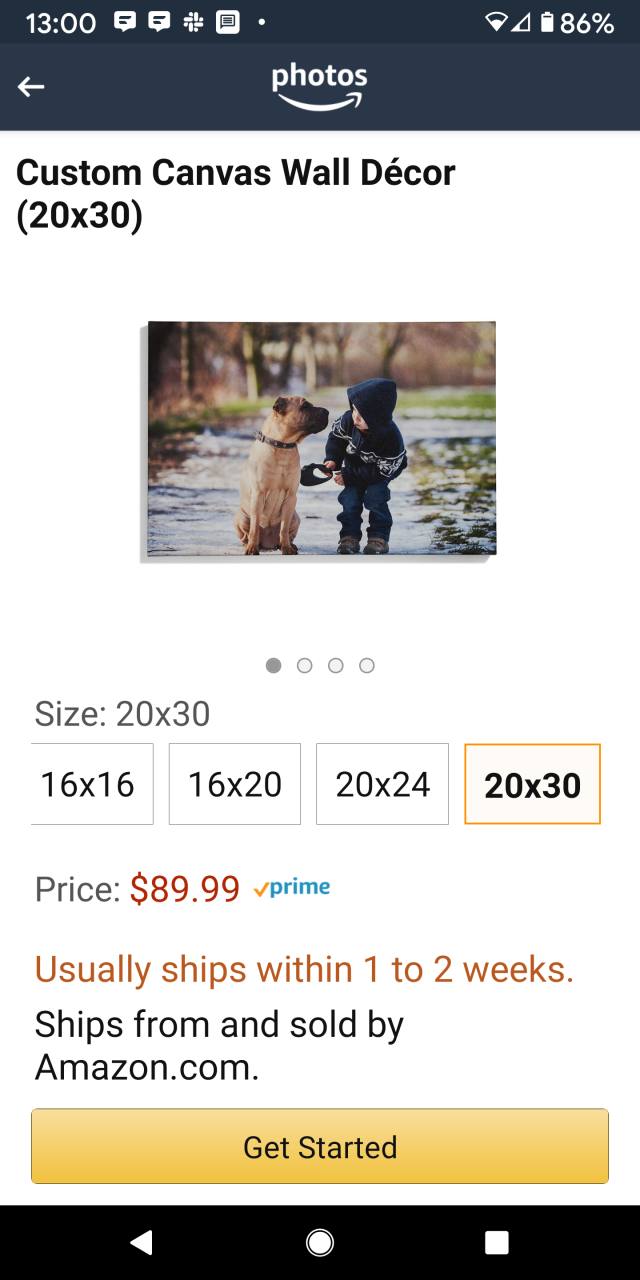
Task: Open the canvas product image
Action: coord(318,440)
